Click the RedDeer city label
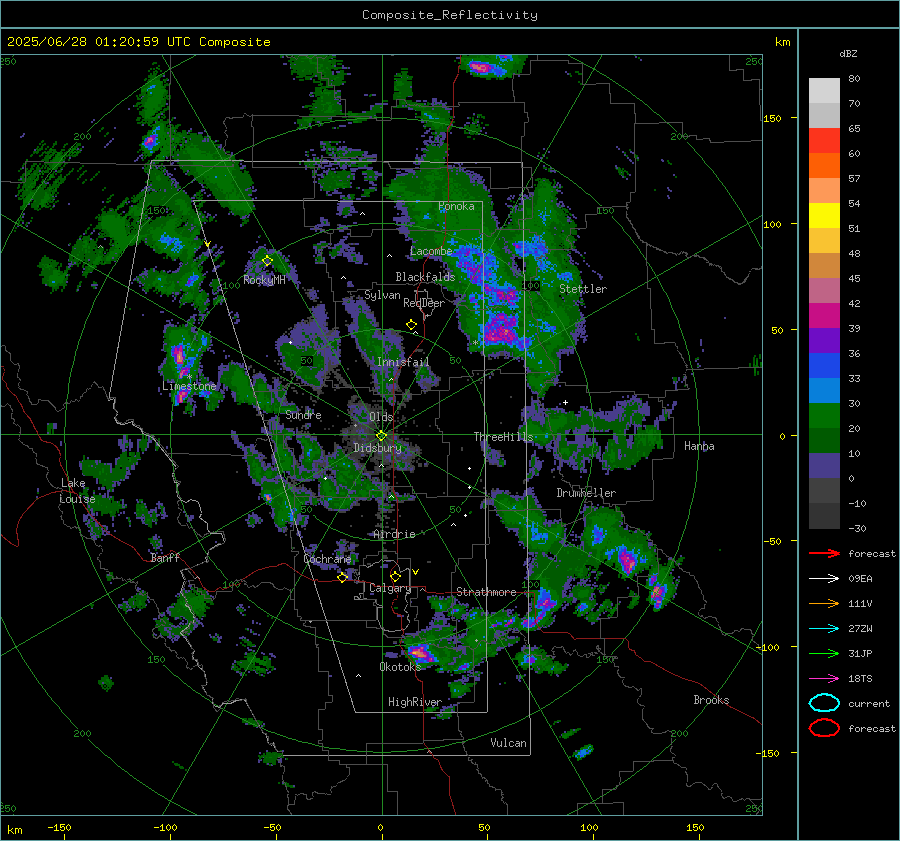Viewport: 900px width, 841px height. (424, 303)
